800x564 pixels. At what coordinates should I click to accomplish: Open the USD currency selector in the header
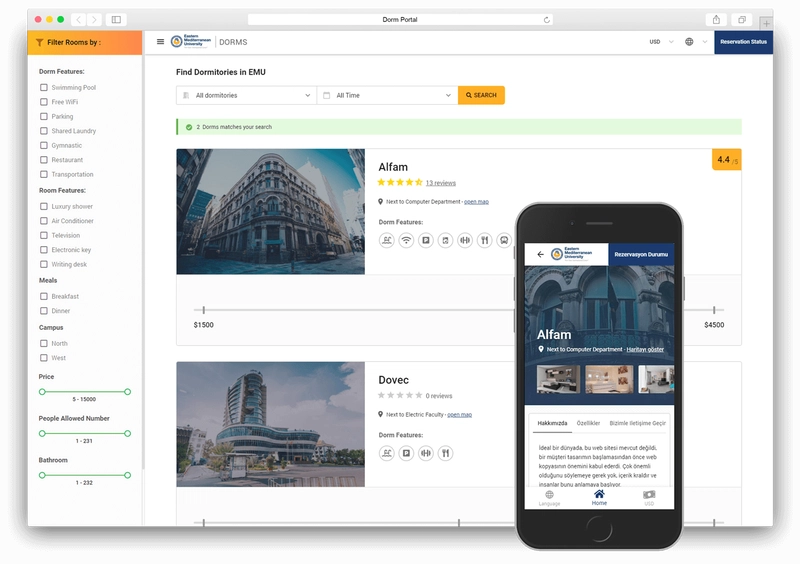coord(661,42)
